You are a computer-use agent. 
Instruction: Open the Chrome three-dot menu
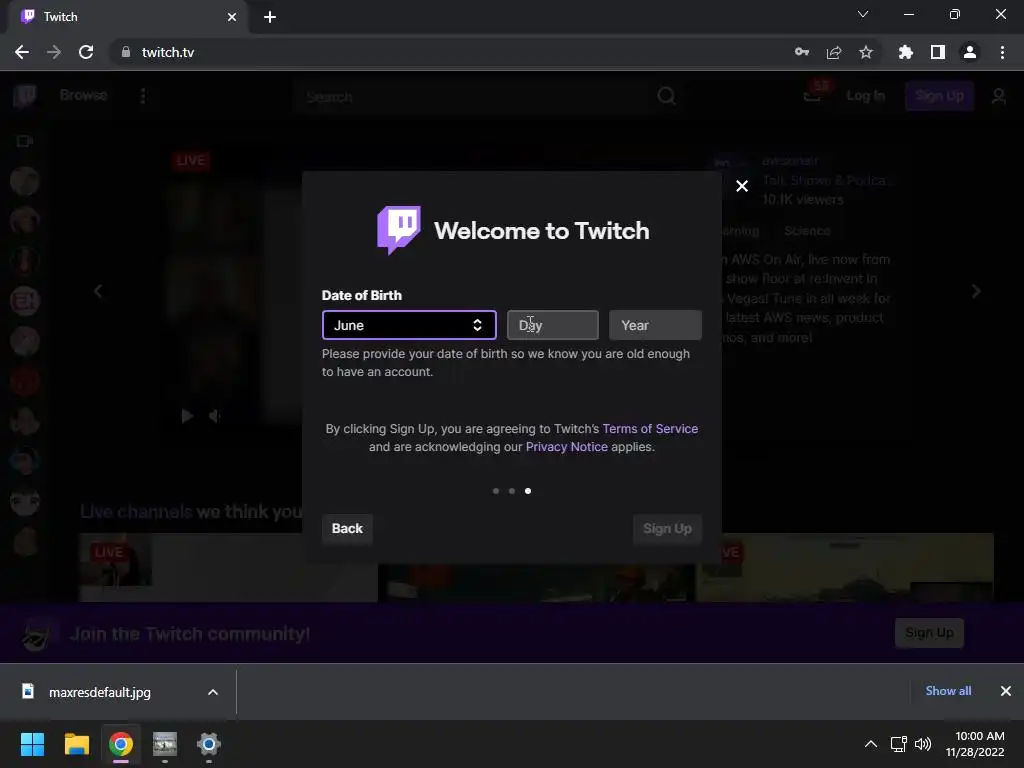(x=1002, y=52)
